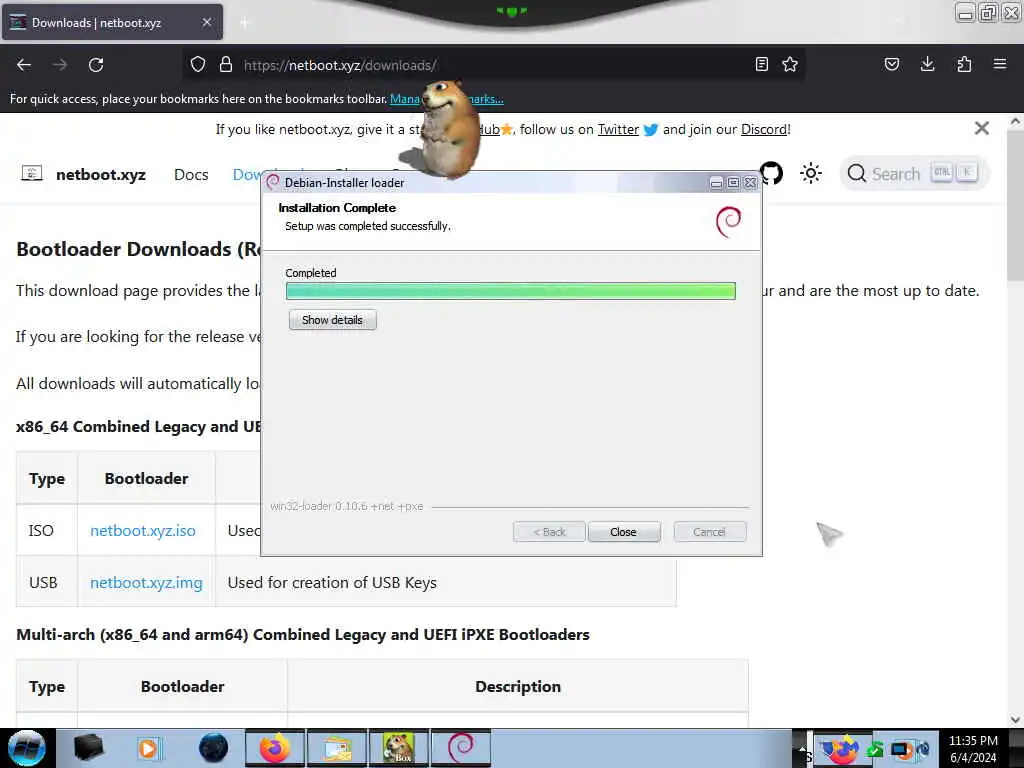This screenshot has width=1024, height=768.
Task: Toggle reader view icon in address bar
Action: [761, 64]
